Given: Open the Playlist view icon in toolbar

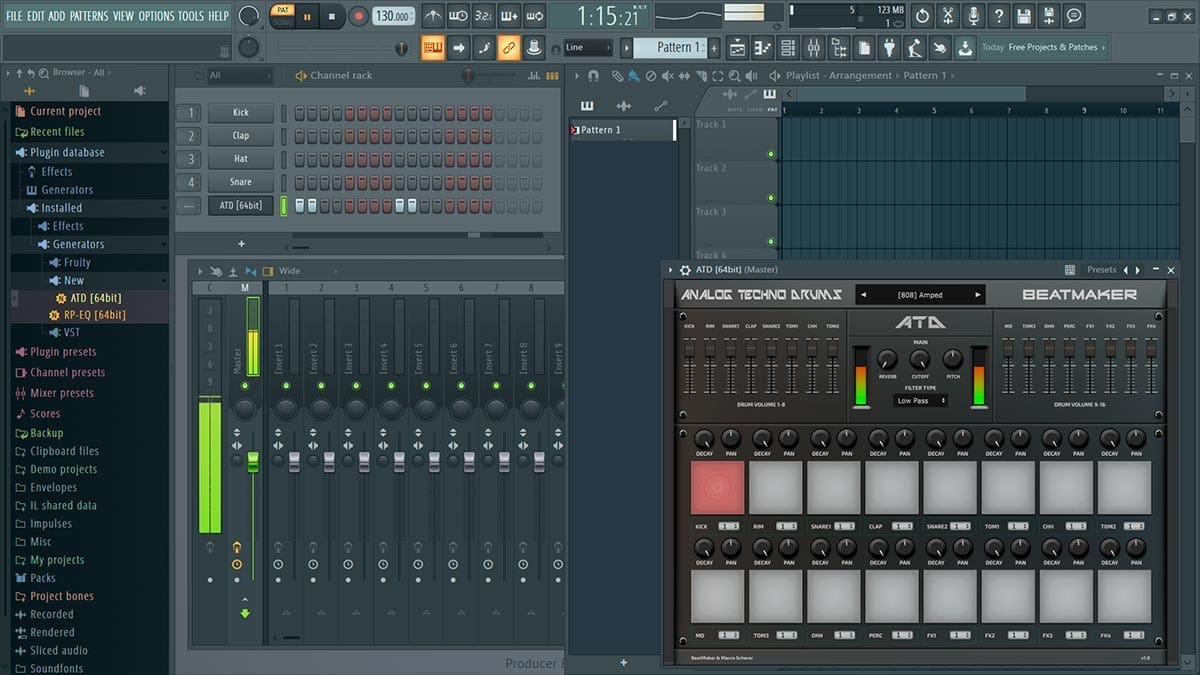Looking at the screenshot, I should tap(737, 47).
